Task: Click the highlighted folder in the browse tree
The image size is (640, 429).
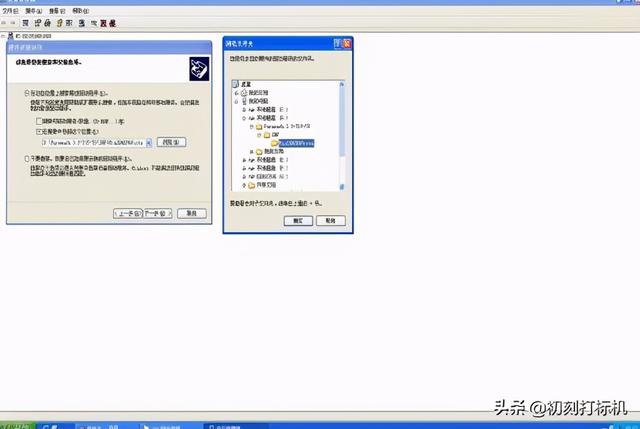Action: 292,145
